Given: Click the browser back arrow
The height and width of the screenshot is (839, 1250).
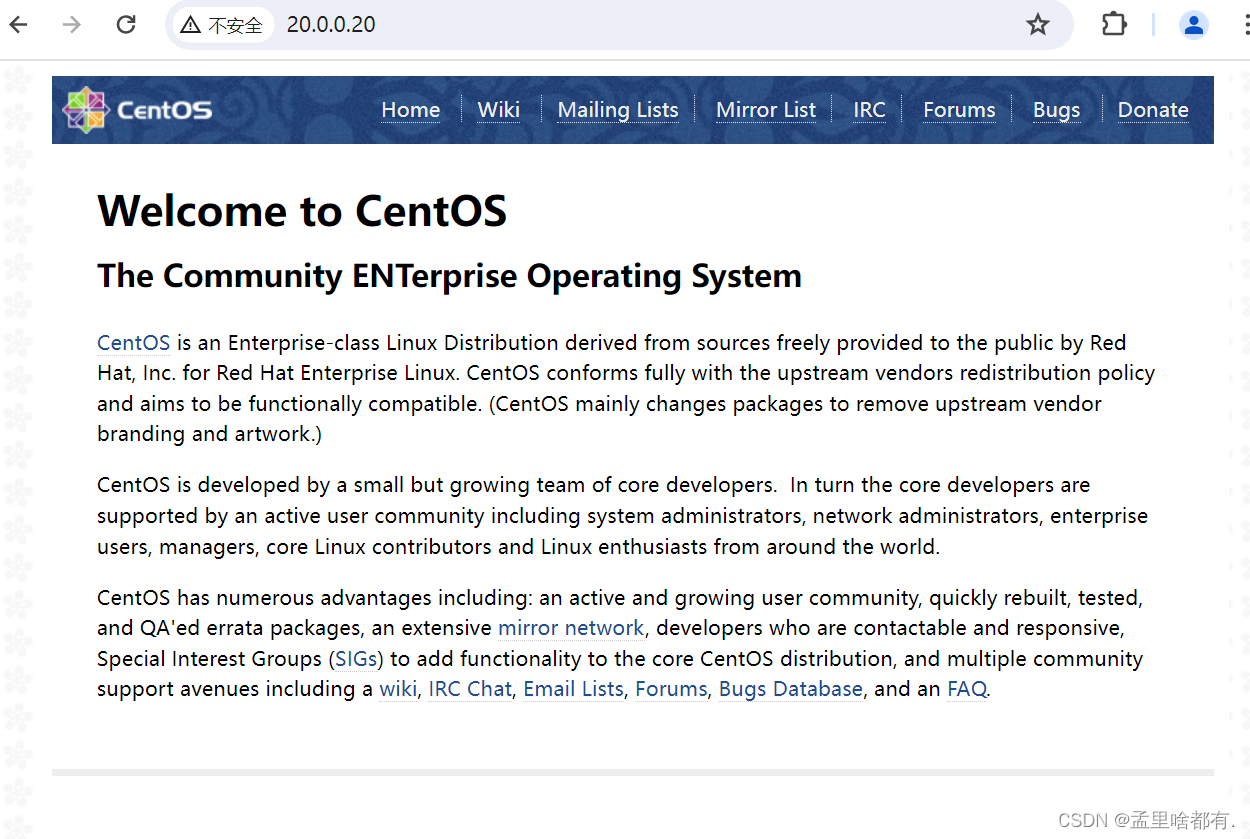Looking at the screenshot, I should click(x=18, y=25).
